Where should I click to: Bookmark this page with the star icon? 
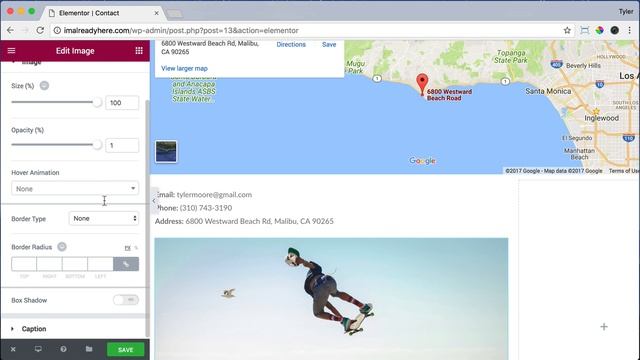pyautogui.click(x=567, y=30)
